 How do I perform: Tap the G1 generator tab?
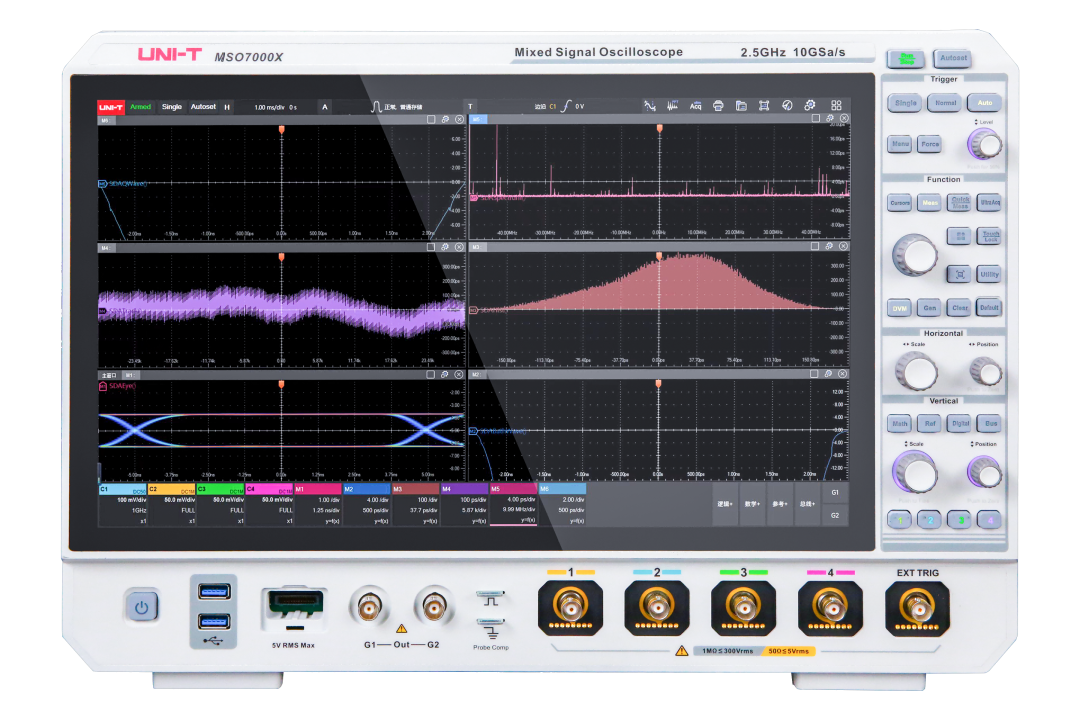[x=835, y=493]
